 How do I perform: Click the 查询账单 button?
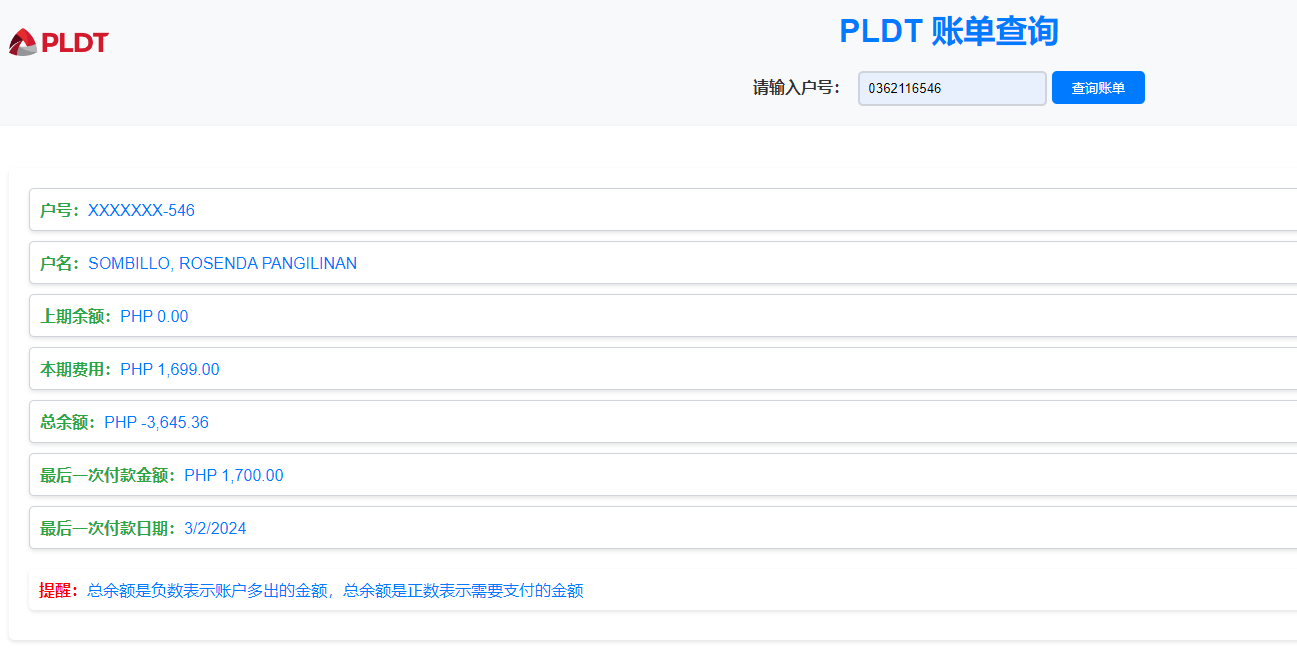click(1098, 88)
